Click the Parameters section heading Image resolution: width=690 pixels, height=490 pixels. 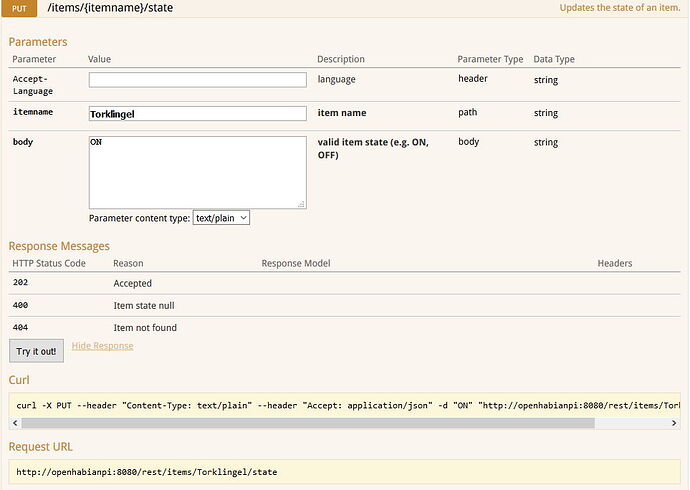click(x=38, y=42)
